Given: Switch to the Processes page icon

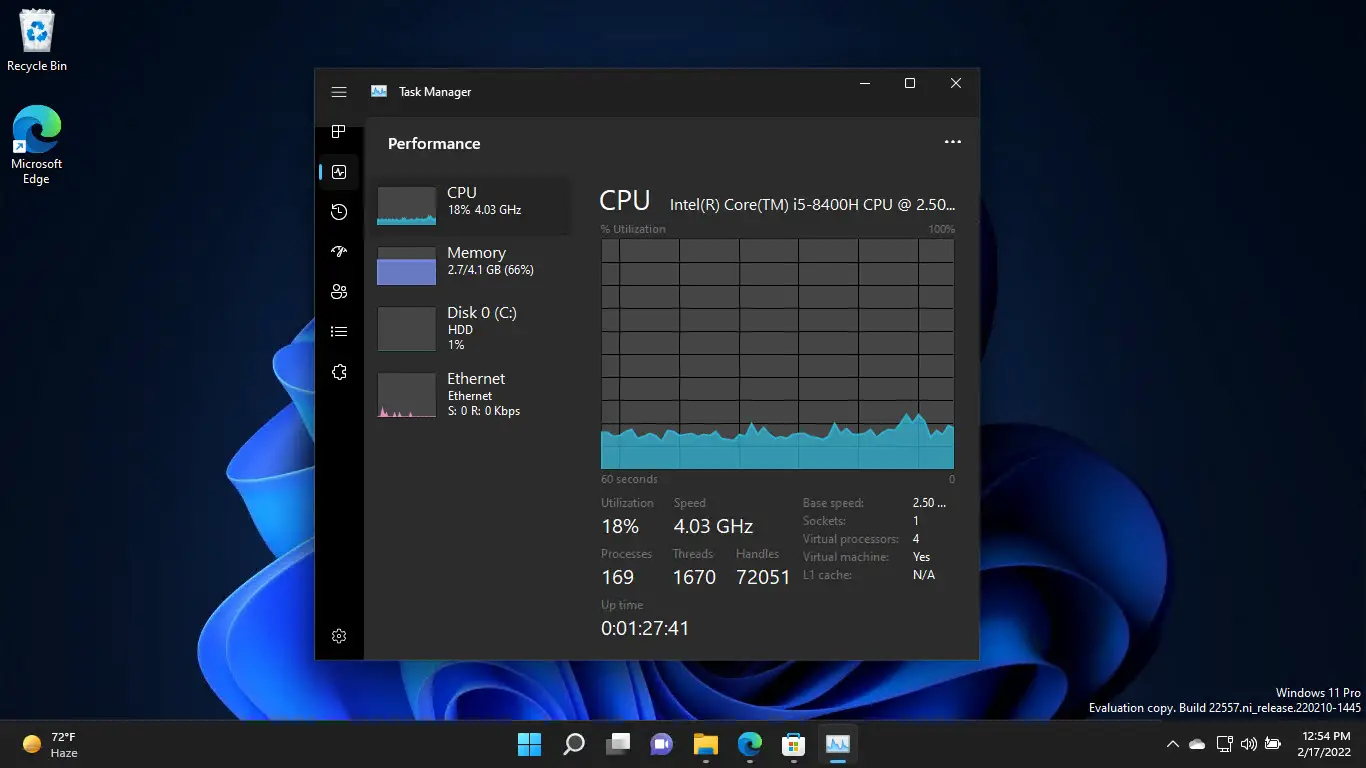Looking at the screenshot, I should [x=339, y=132].
